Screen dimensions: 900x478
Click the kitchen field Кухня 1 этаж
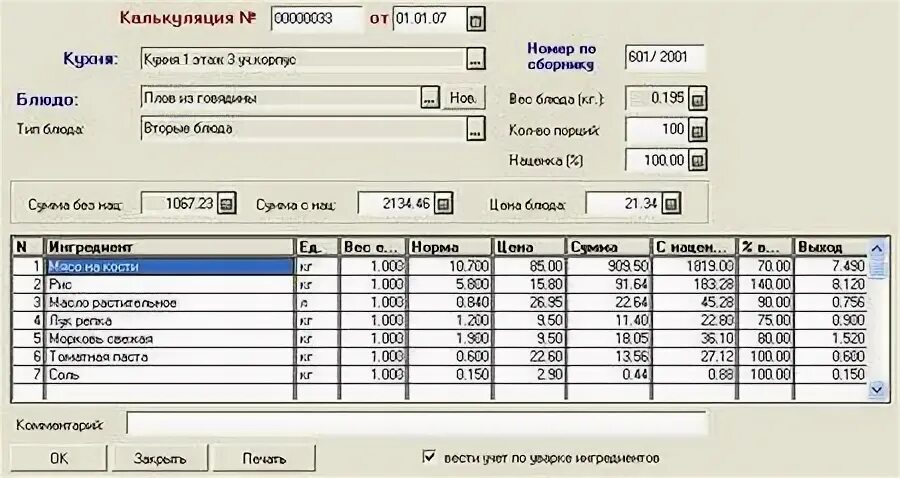302,60
